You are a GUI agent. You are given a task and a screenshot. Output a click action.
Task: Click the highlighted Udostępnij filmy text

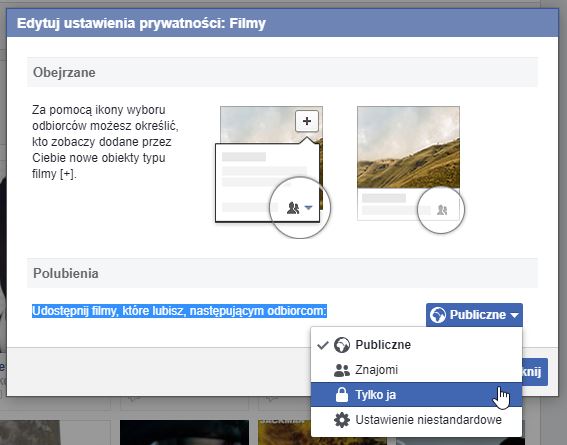coord(179,311)
